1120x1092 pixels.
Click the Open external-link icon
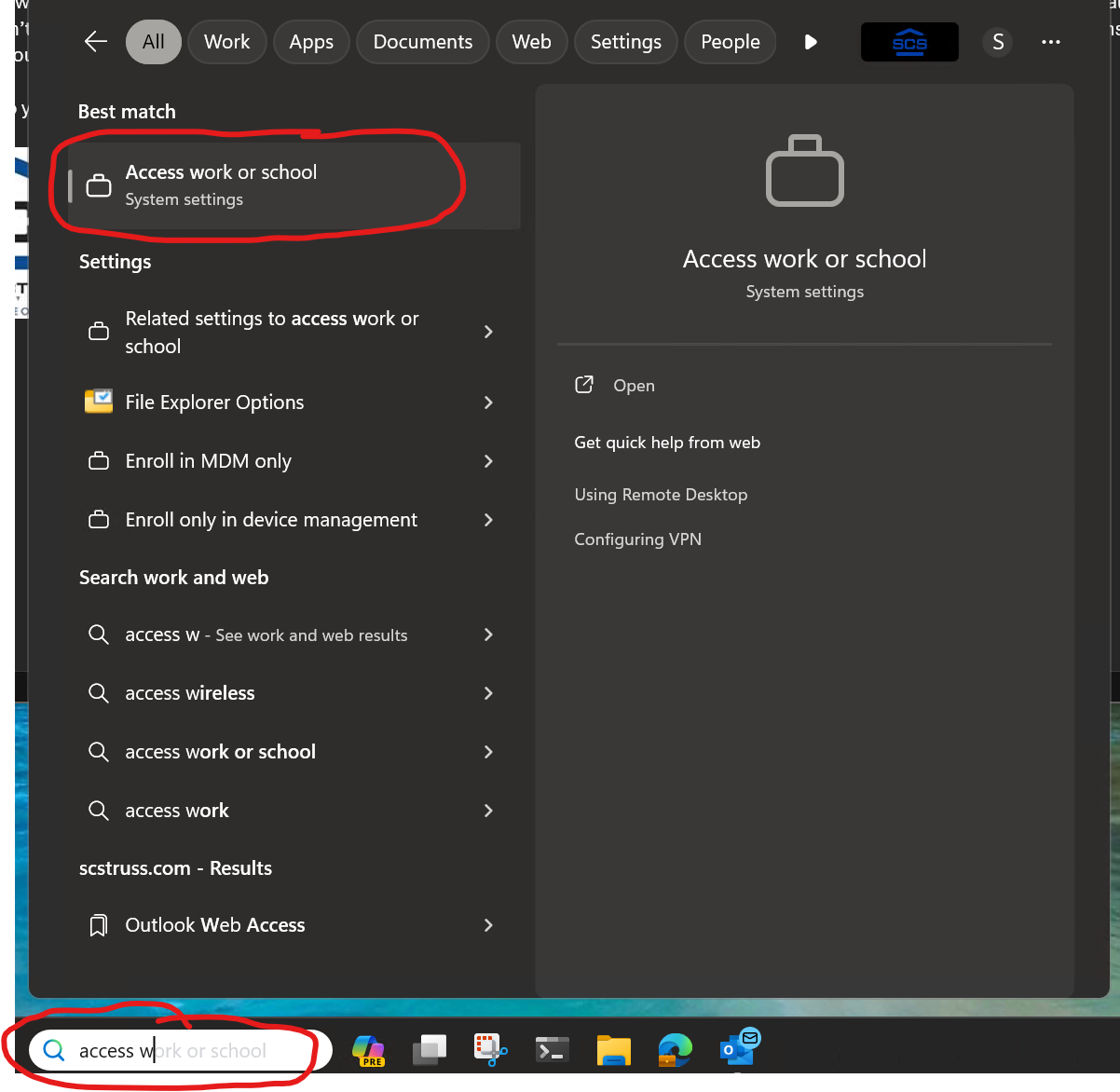[584, 385]
